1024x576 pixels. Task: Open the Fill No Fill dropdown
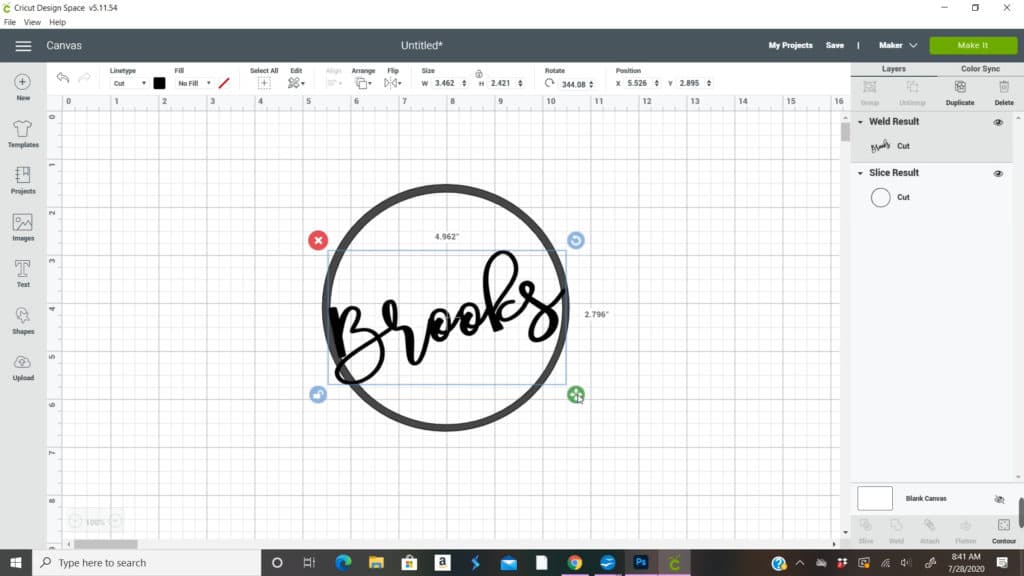click(195, 84)
